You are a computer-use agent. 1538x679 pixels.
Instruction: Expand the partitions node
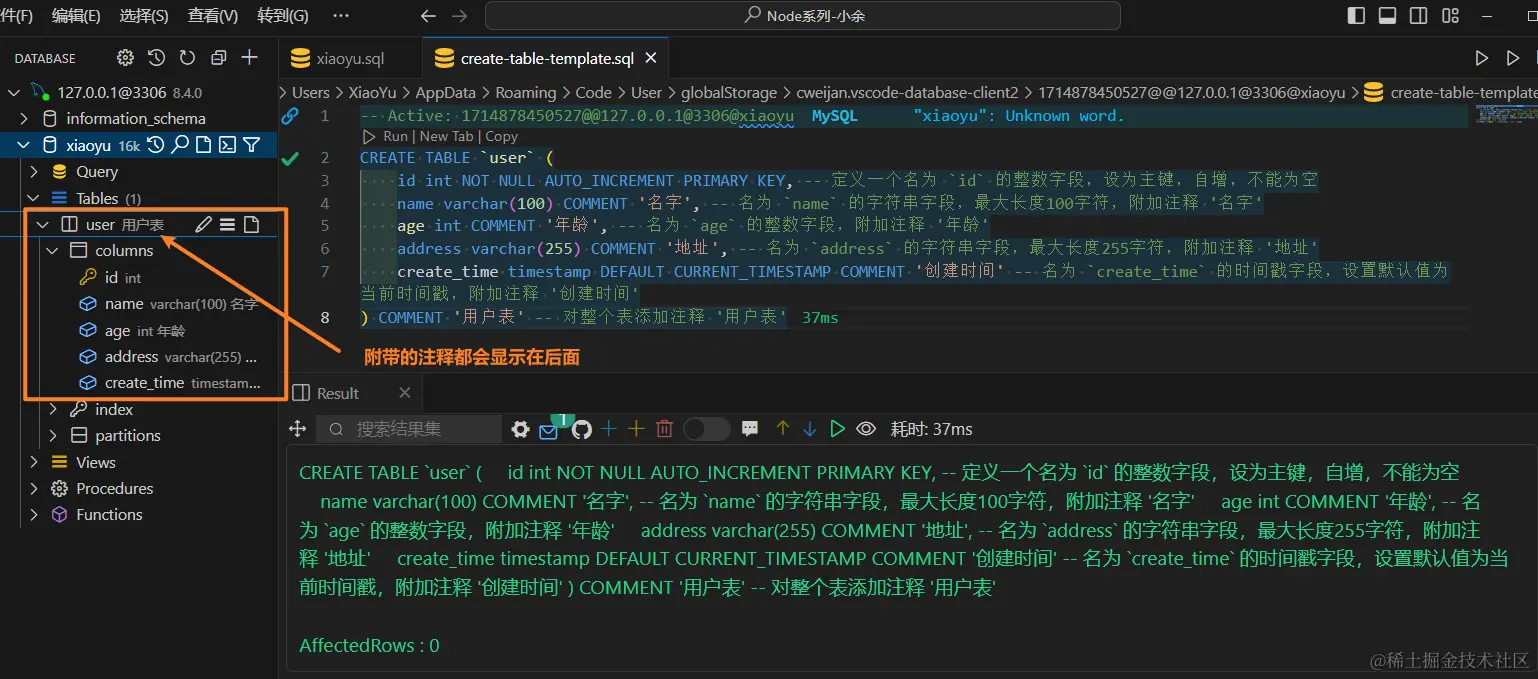click(x=54, y=435)
